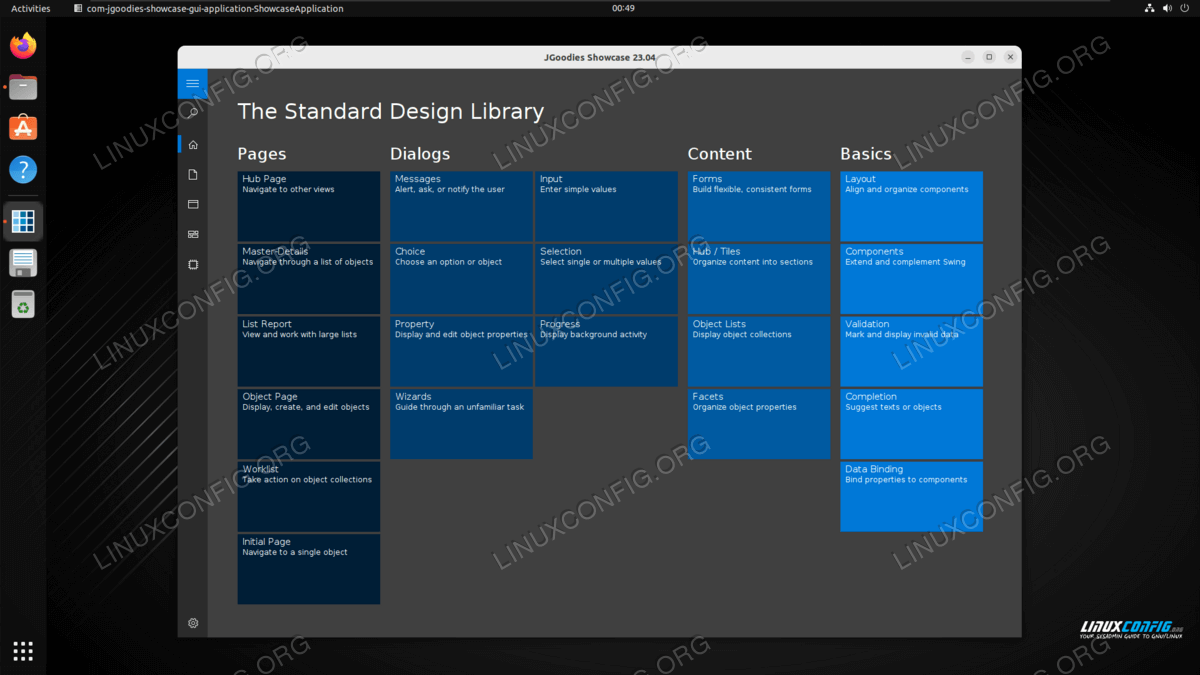Open floppy disk app in the dock
Viewport: 1200px width, 675px height.
(23, 263)
